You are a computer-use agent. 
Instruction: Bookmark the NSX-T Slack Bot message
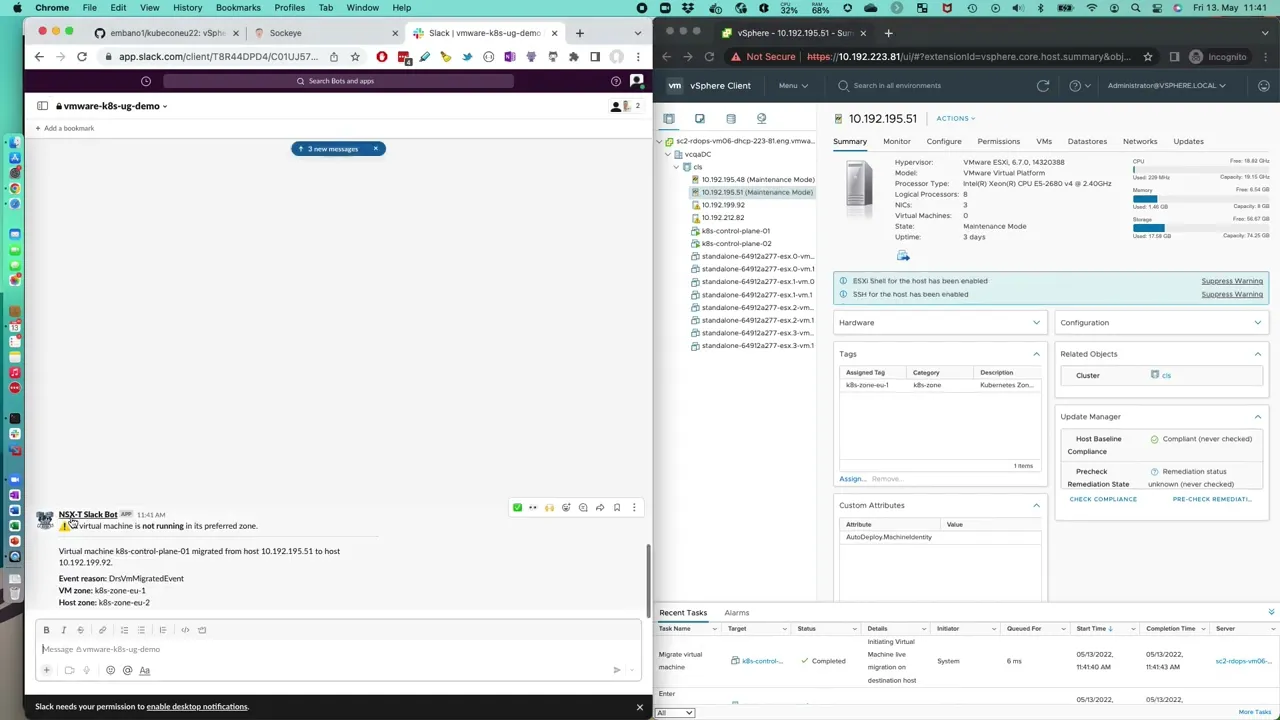click(x=617, y=508)
